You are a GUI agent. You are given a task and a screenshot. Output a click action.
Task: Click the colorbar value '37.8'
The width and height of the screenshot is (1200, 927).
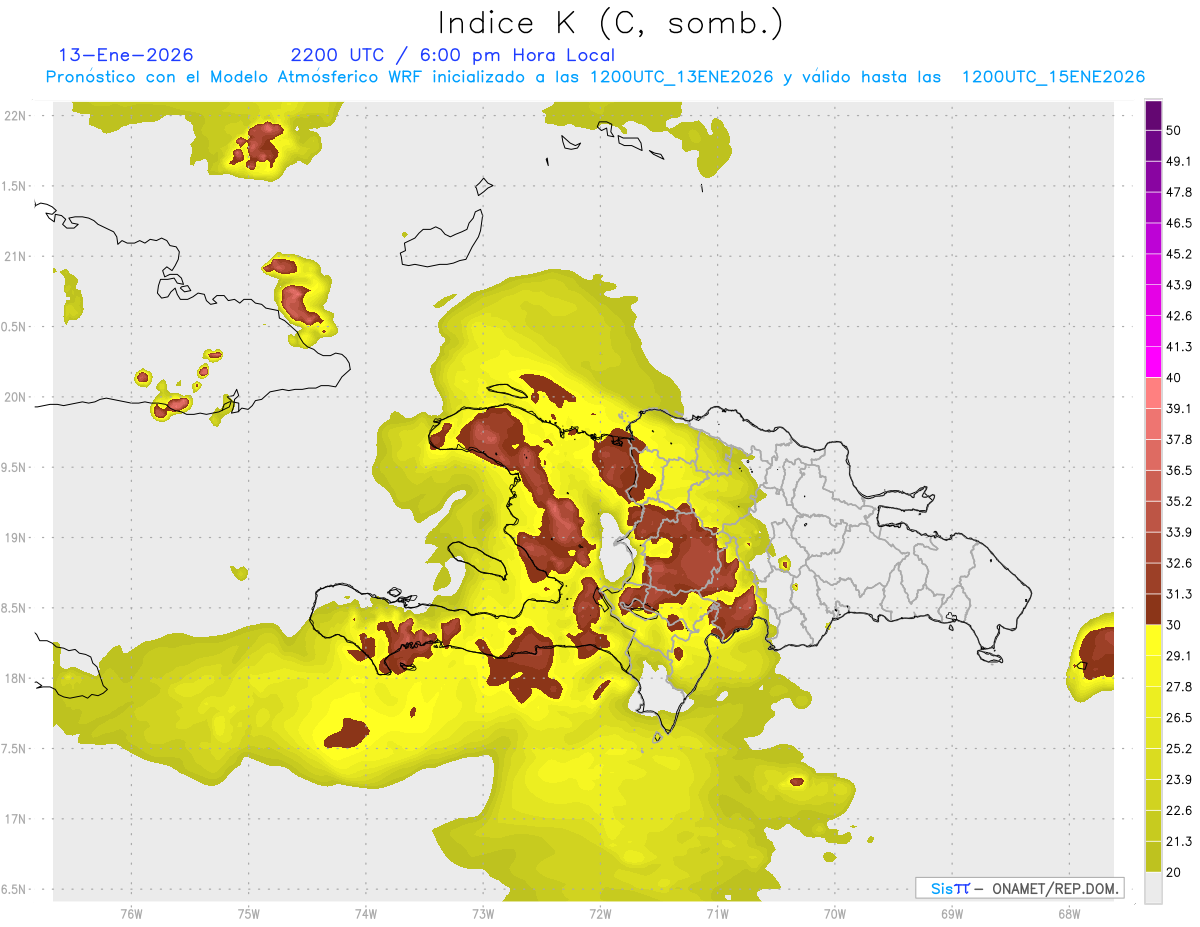(1179, 439)
